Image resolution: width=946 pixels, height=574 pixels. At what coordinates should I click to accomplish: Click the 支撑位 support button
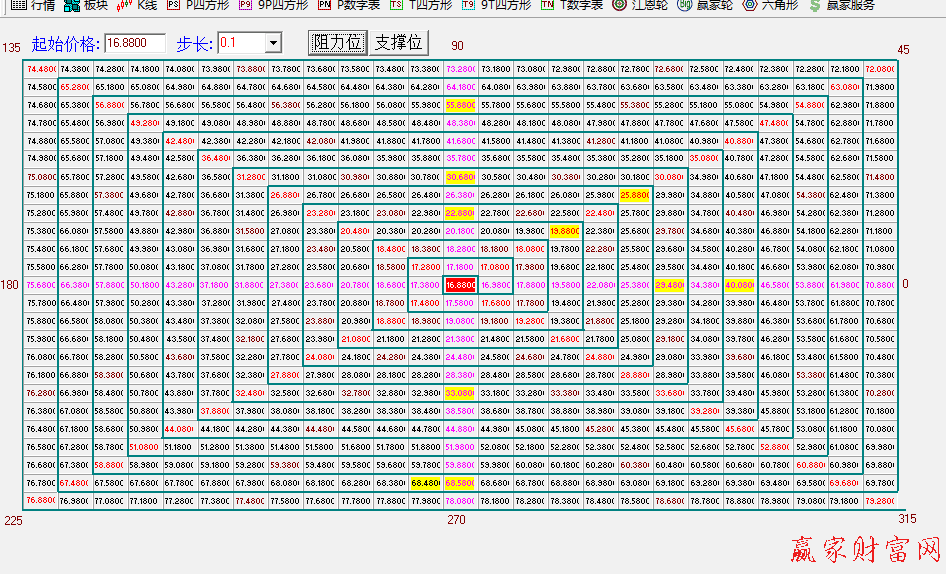click(398, 43)
